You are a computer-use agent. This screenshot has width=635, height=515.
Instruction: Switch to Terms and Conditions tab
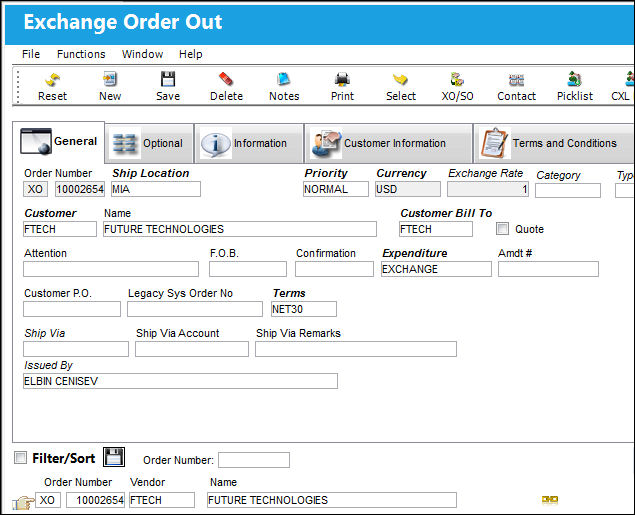point(554,143)
